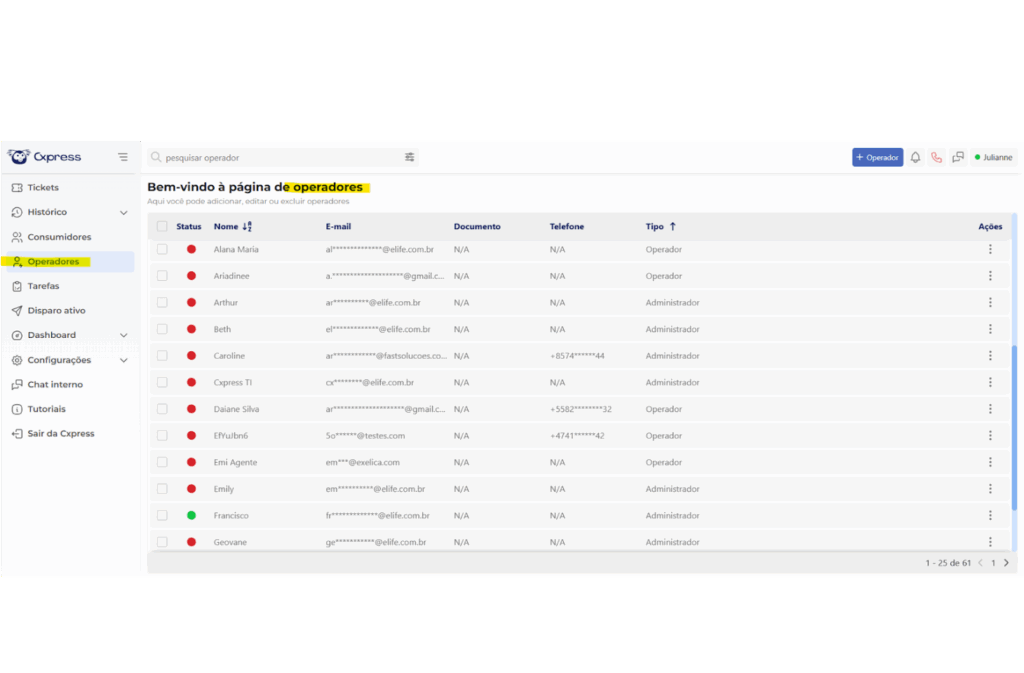The width and height of the screenshot is (1024, 673).
Task: Collapse sidebar with hamburger menu icon
Action: pyautogui.click(x=123, y=157)
